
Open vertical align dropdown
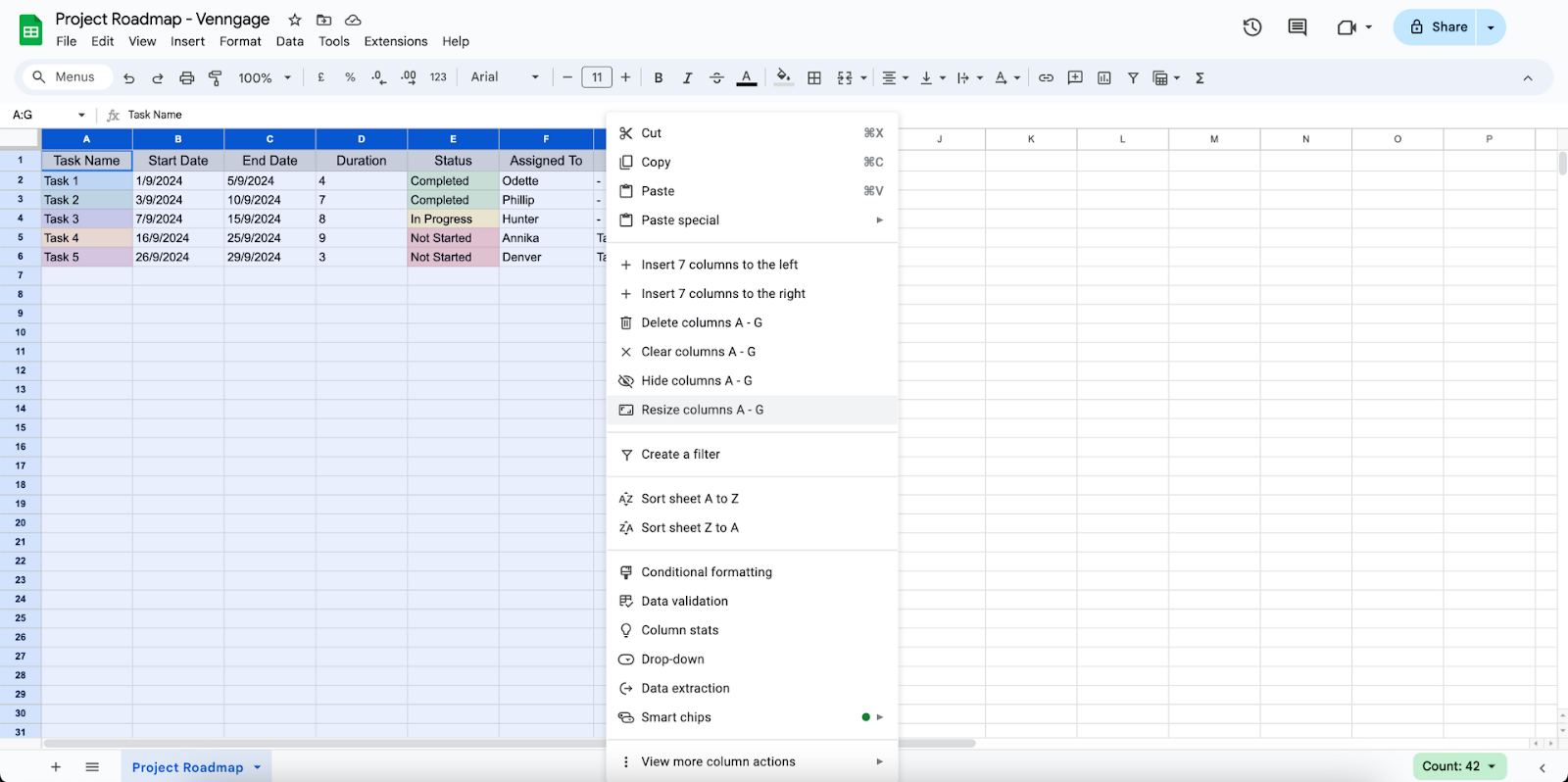pyautogui.click(x=932, y=77)
